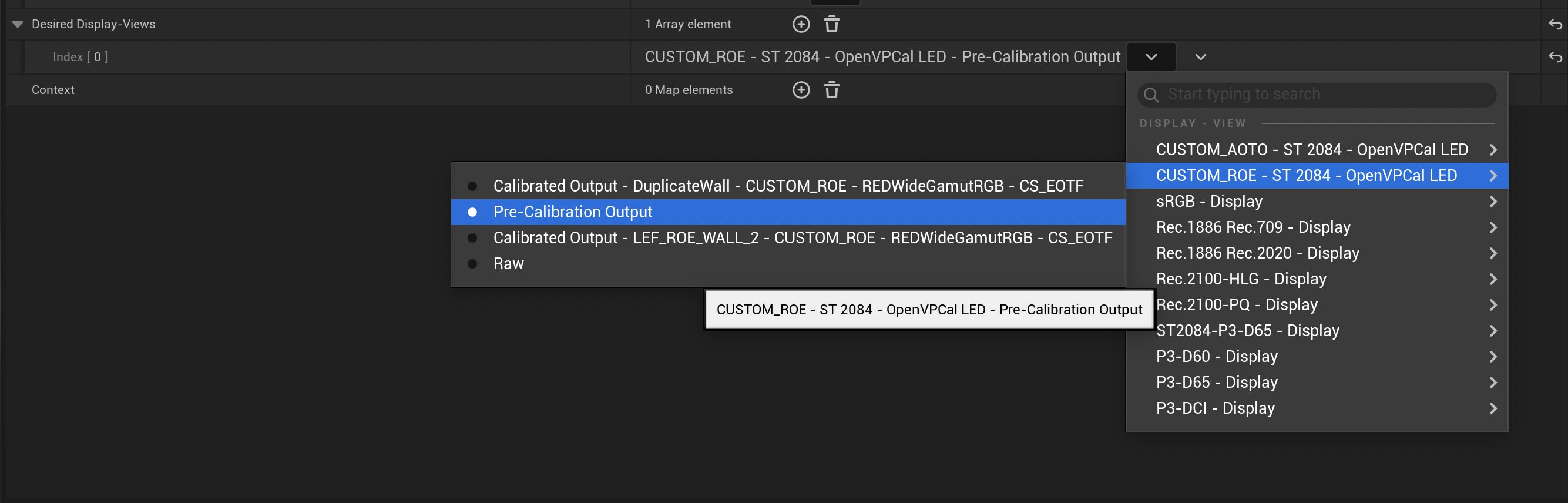This screenshot has height=503, width=1568.
Task: Click the '0 Map elements' text
Action: tap(689, 90)
